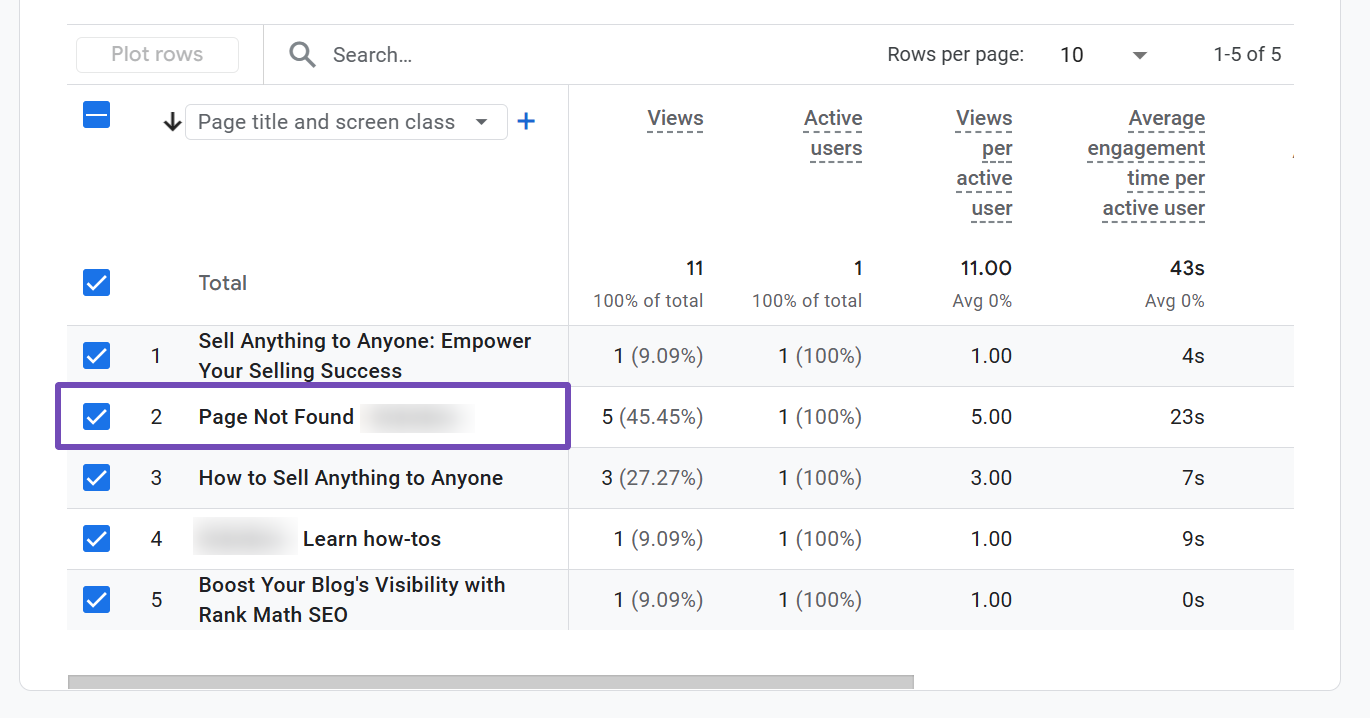Uncheck the Total row checkbox
The height and width of the screenshot is (718, 1370).
96,283
